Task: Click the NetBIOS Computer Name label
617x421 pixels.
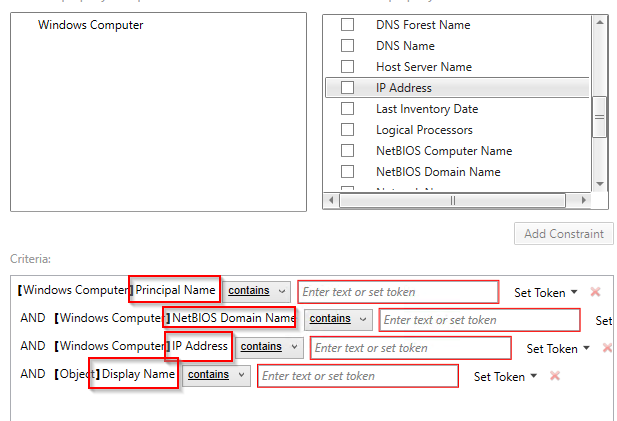Action: pyautogui.click(x=444, y=151)
